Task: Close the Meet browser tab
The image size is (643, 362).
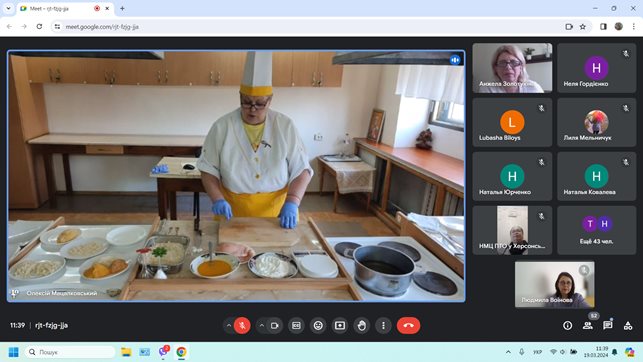Action: (x=107, y=8)
